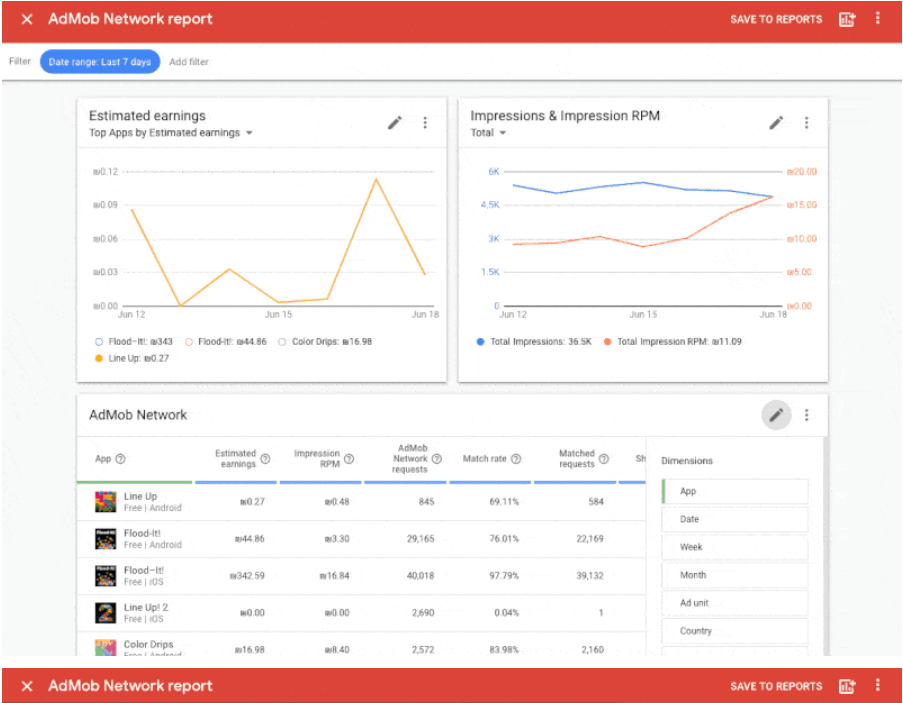Choose Country in the Dimensions list
Image resolution: width=903 pixels, height=703 pixels.
(735, 631)
